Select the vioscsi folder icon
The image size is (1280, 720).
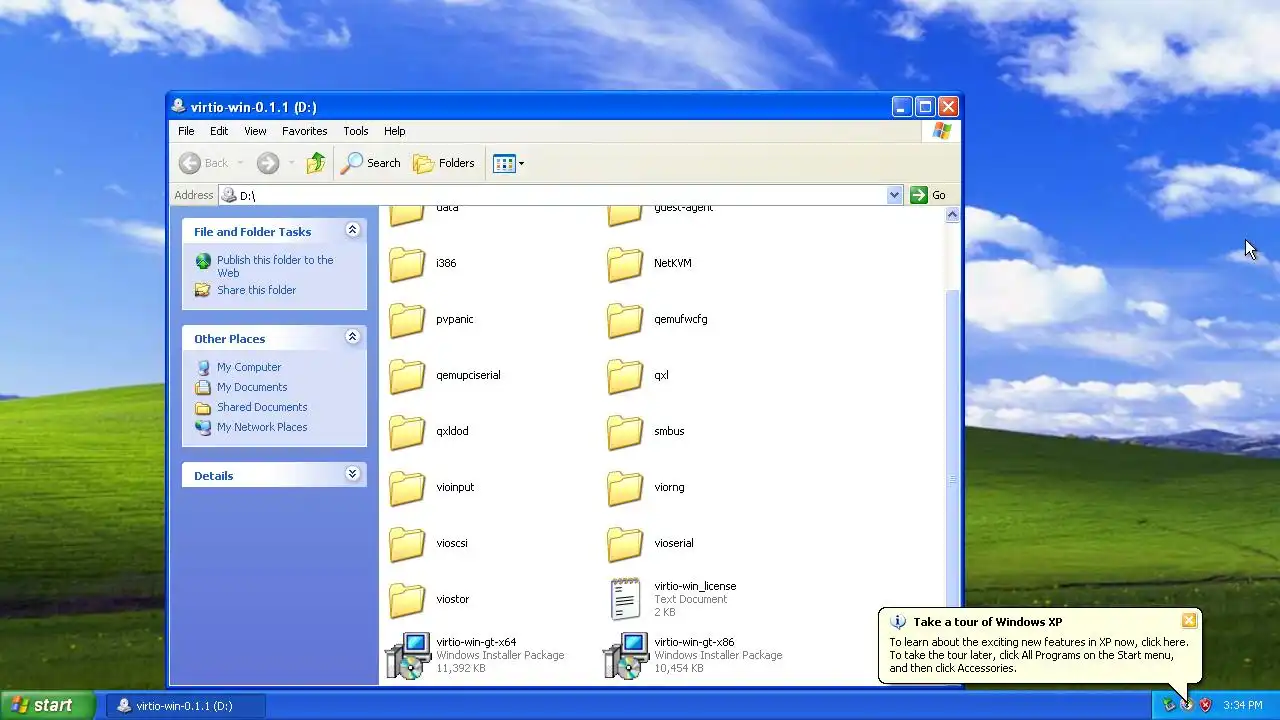(407, 544)
